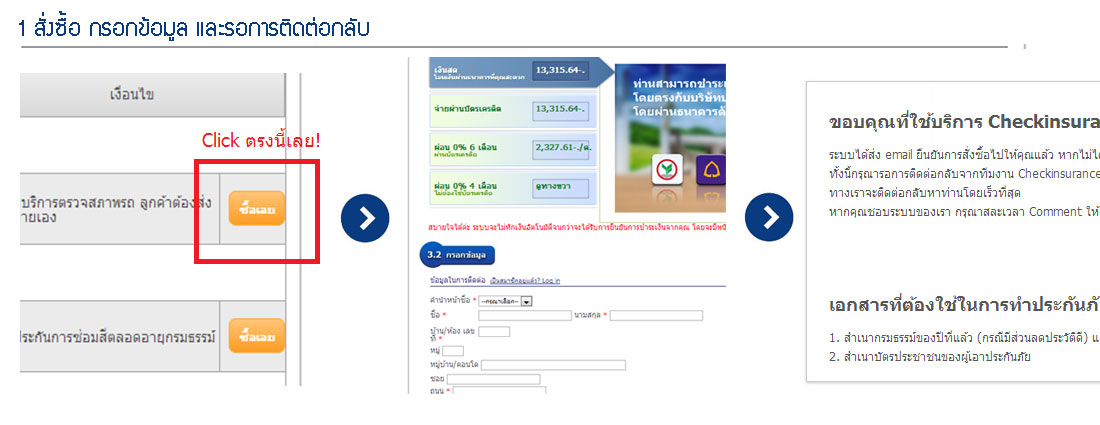Choose the จ่ายผ่านบัตรเครดิต payment option

[513, 109]
